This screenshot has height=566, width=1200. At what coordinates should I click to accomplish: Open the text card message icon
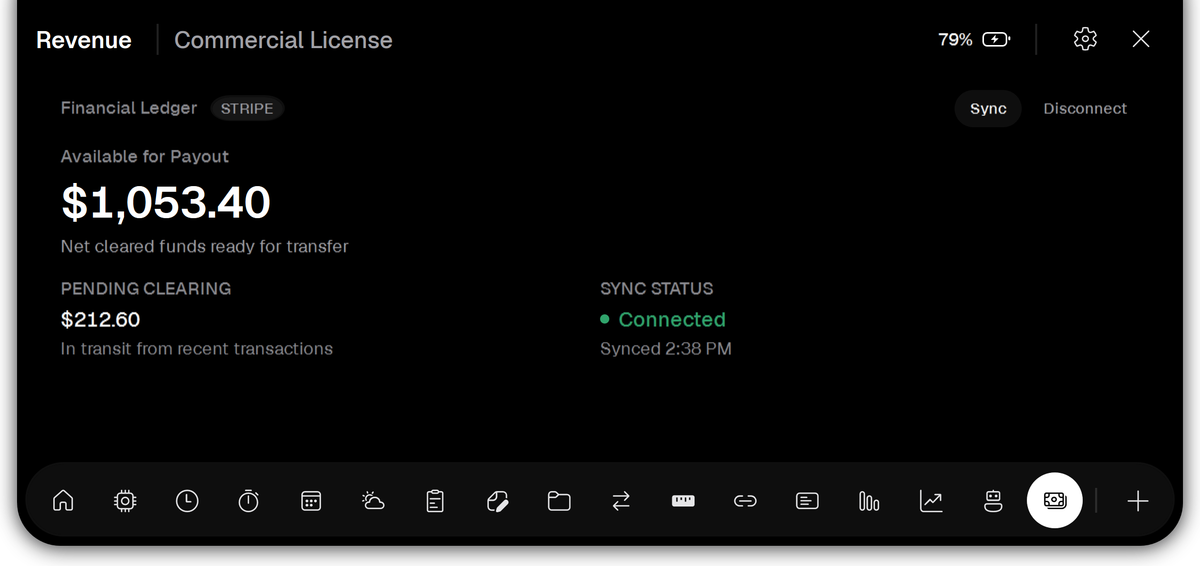coord(807,501)
